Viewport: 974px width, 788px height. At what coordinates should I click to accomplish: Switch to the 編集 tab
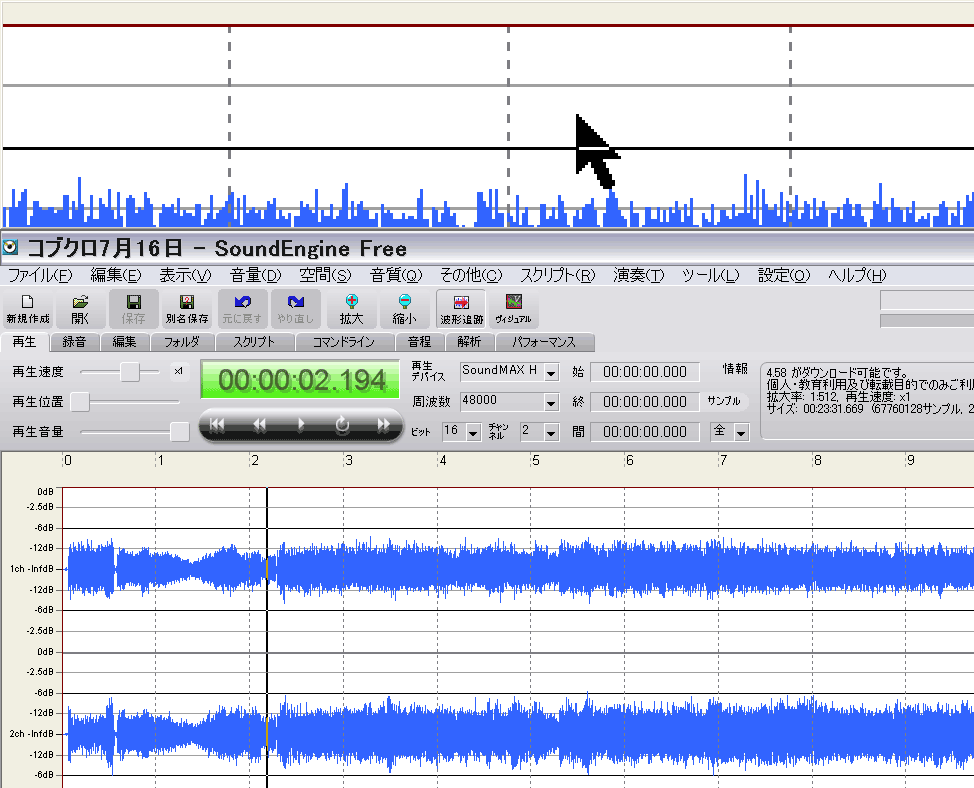124,342
